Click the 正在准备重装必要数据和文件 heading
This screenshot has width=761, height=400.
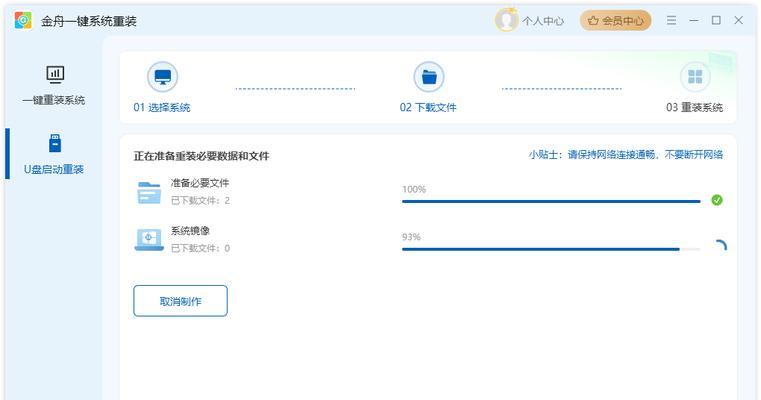coord(201,156)
